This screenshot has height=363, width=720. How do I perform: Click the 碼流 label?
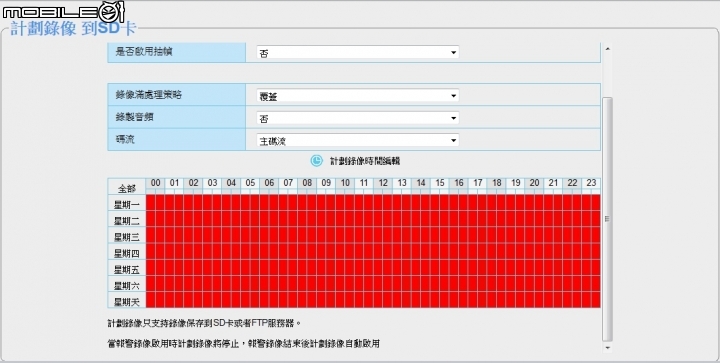(125, 140)
